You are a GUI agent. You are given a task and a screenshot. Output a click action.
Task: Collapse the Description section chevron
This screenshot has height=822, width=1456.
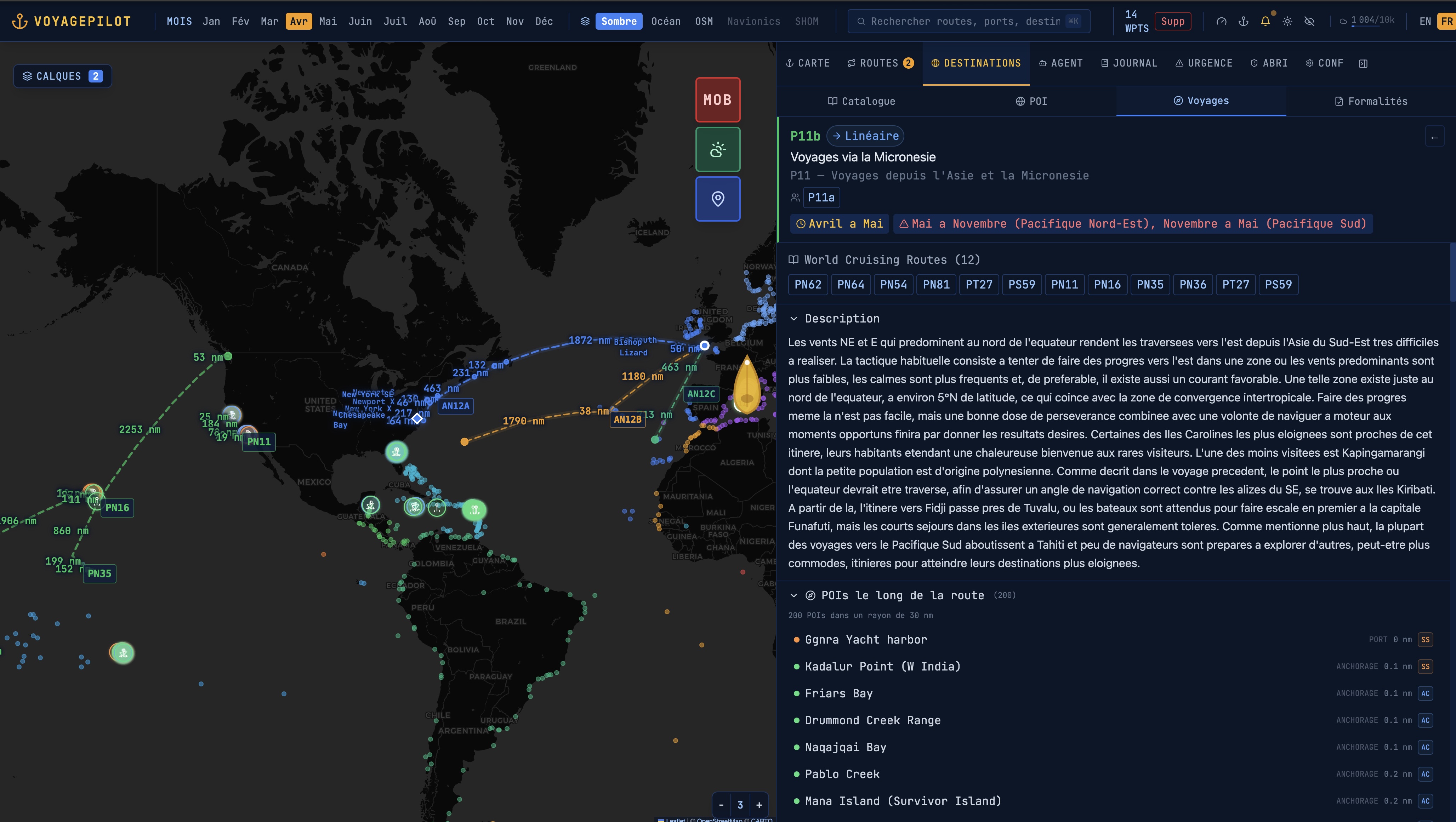pos(794,319)
